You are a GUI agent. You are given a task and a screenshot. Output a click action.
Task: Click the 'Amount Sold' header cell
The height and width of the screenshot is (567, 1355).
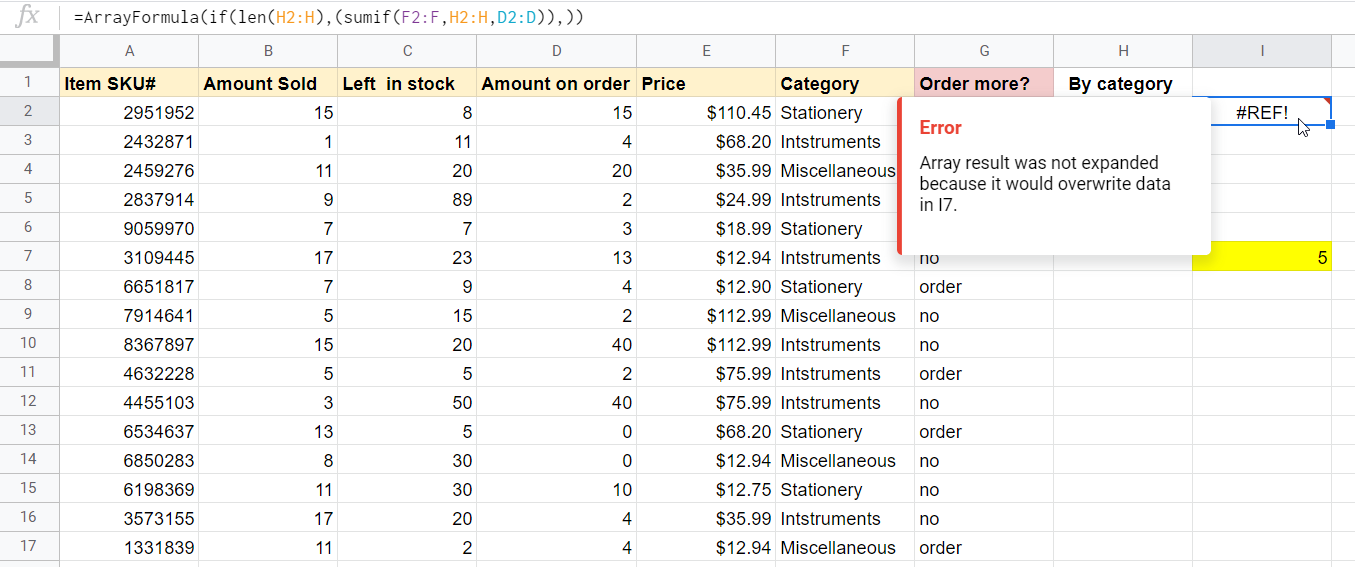pos(268,83)
